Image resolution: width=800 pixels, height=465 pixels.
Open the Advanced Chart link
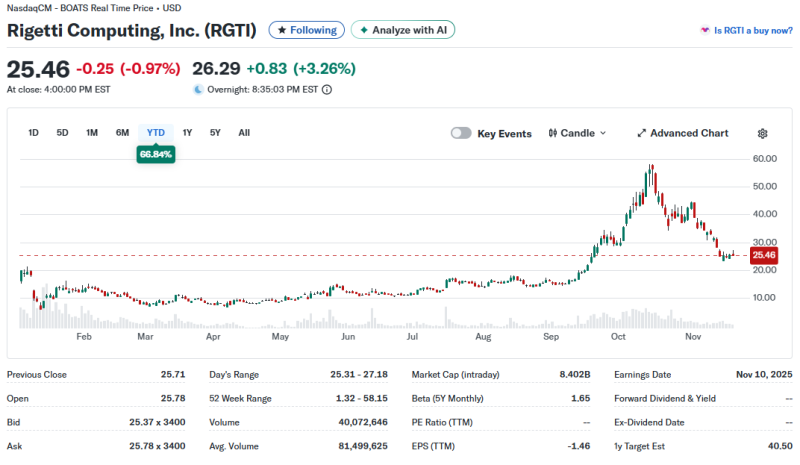pos(683,133)
